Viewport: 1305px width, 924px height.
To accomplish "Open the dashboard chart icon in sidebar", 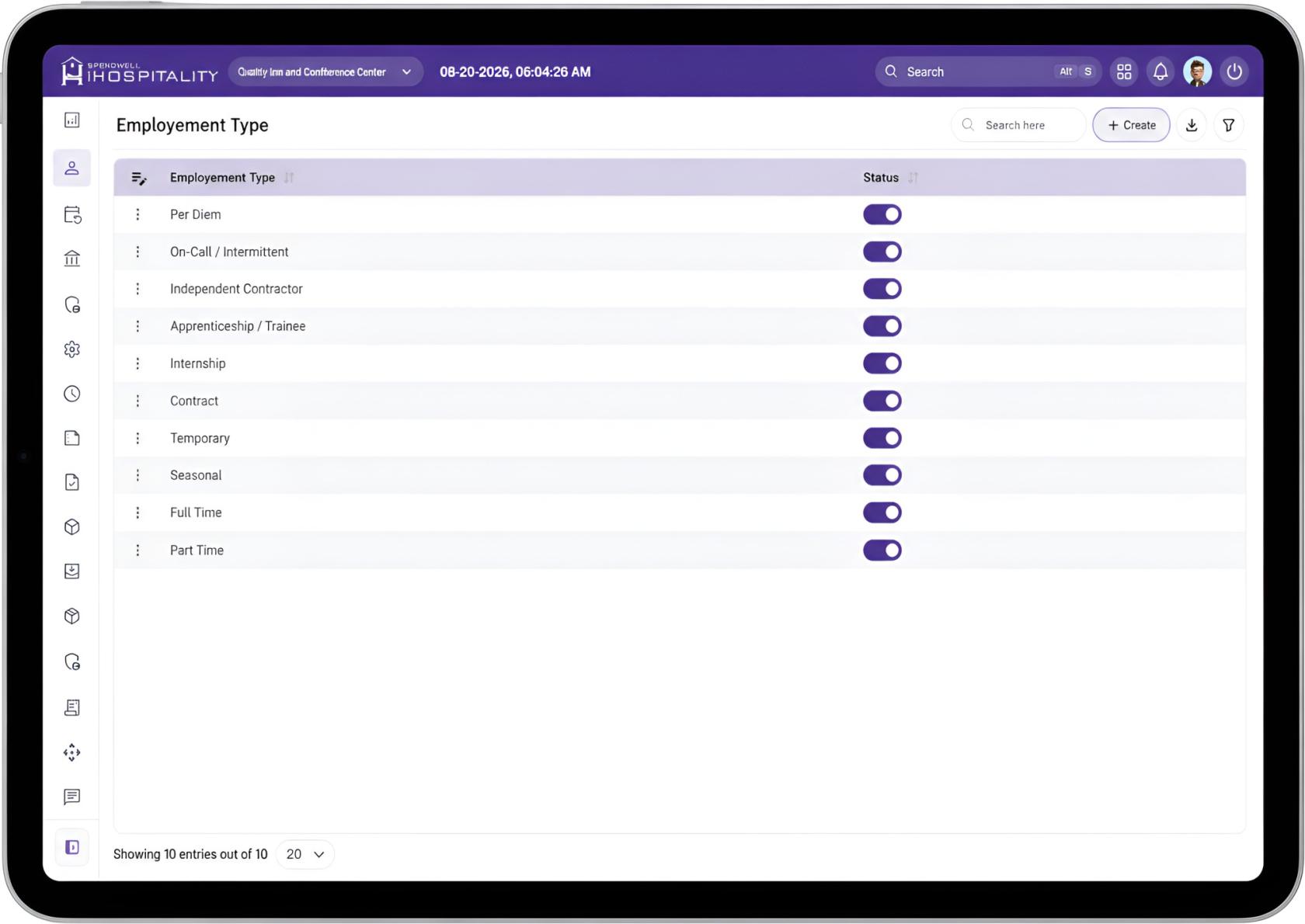I will [72, 120].
